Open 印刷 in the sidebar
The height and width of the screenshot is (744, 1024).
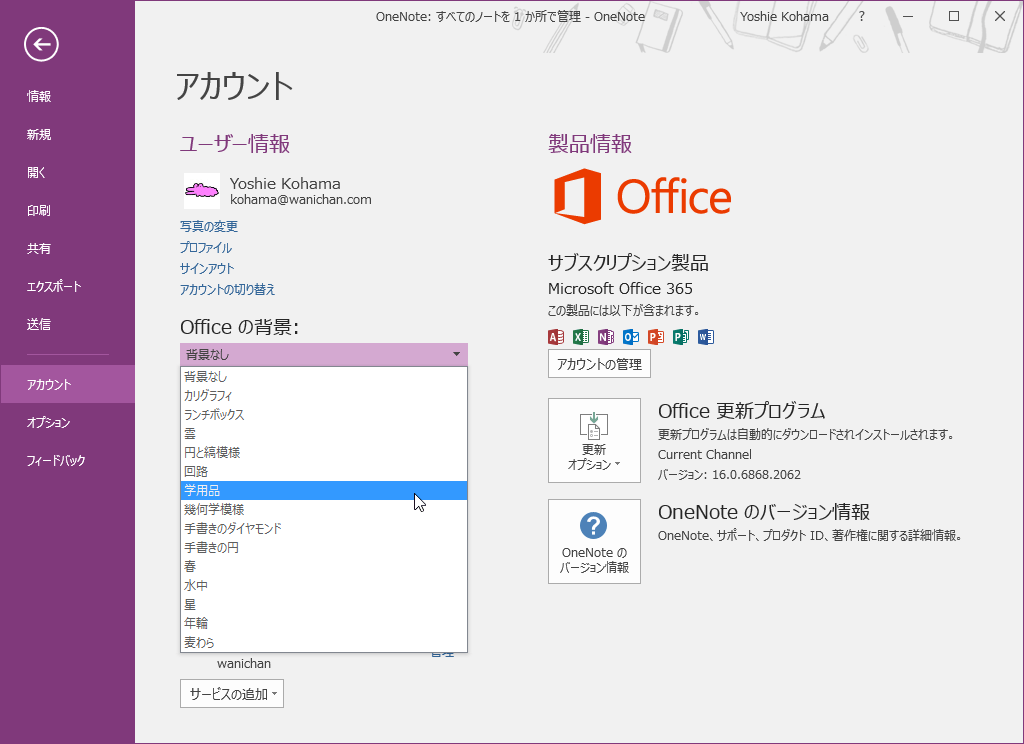point(67,210)
